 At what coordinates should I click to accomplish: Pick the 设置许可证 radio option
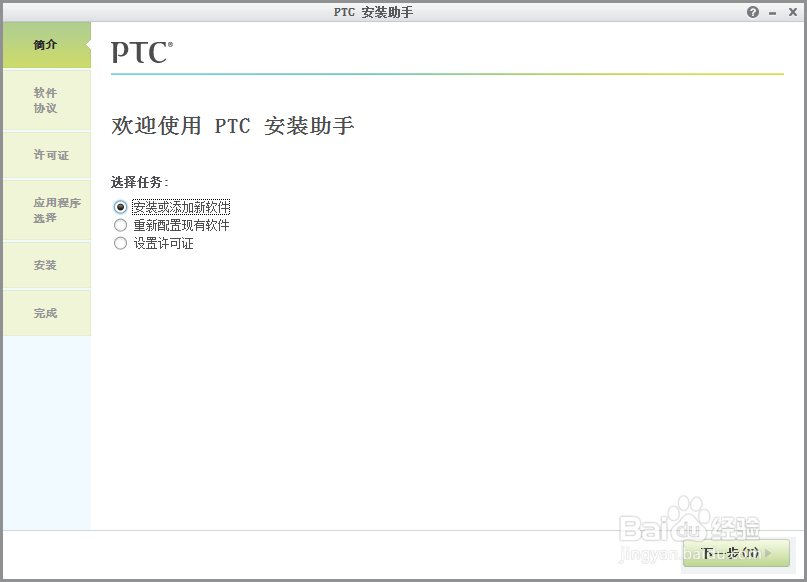coord(120,243)
